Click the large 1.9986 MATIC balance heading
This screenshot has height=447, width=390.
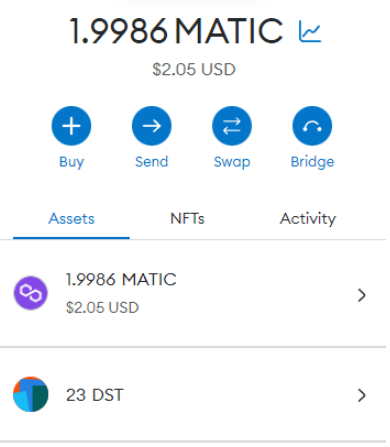(x=177, y=31)
